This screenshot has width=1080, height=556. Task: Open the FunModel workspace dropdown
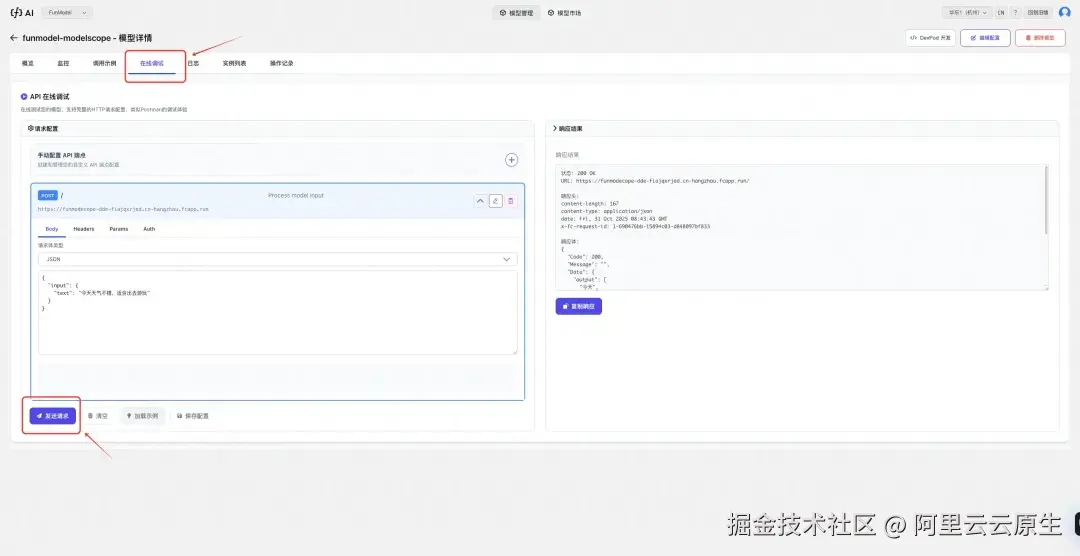point(67,12)
